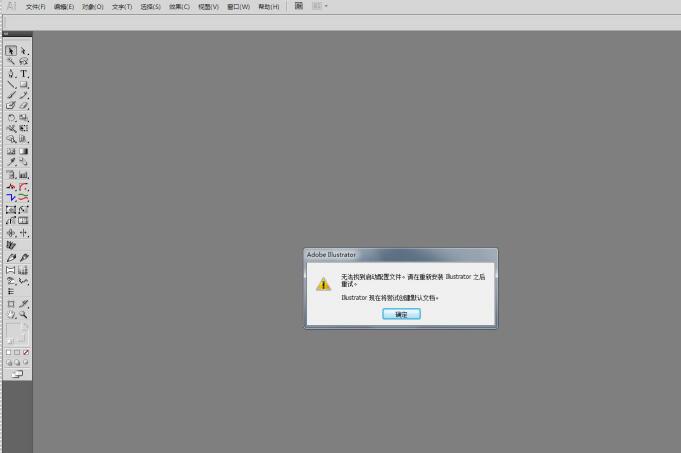The image size is (681, 453).
Task: Open the 帮助(H) menu
Action: [268, 6]
